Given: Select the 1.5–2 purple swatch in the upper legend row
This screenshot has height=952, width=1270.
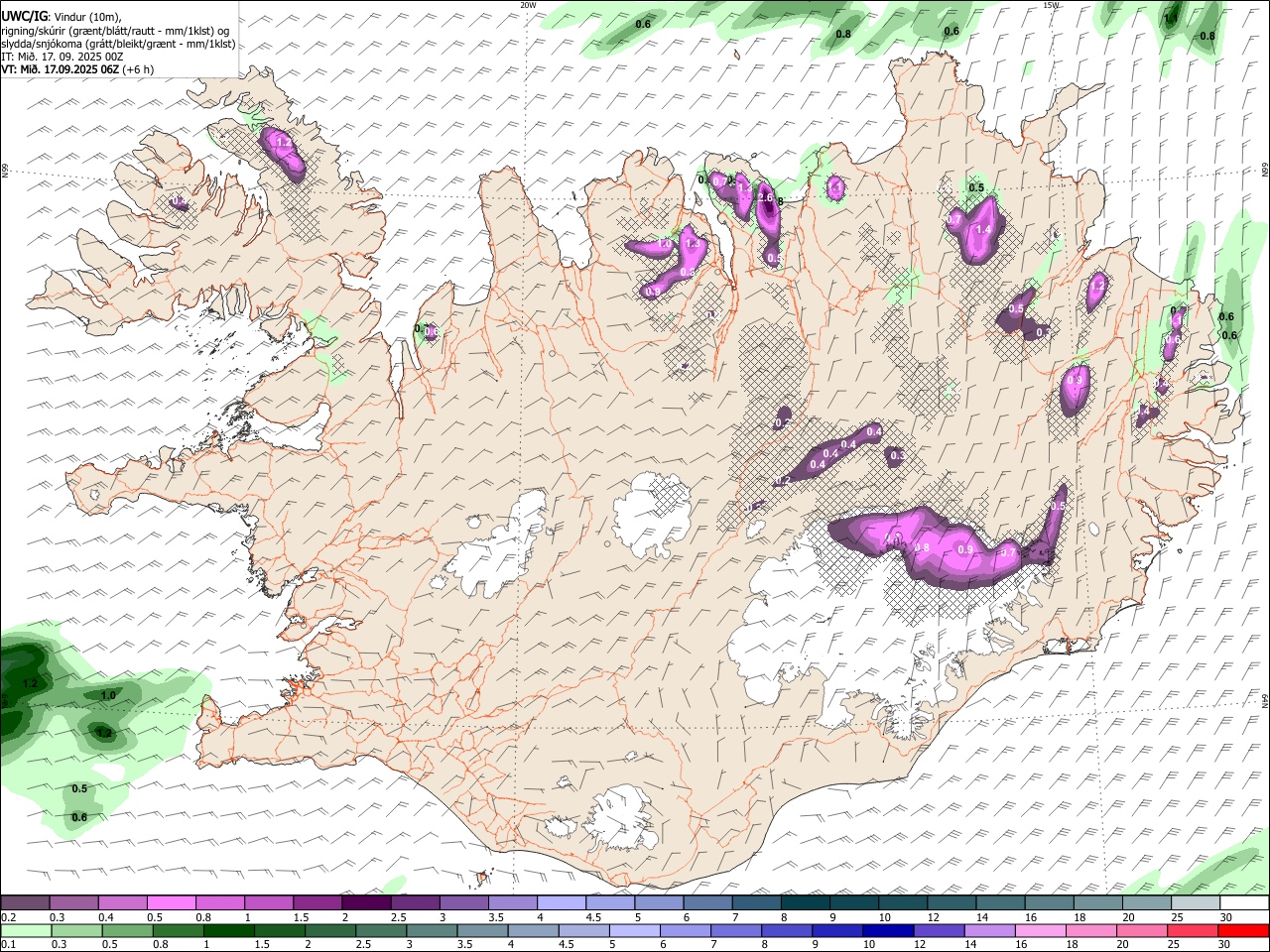Looking at the screenshot, I should point(318,903).
